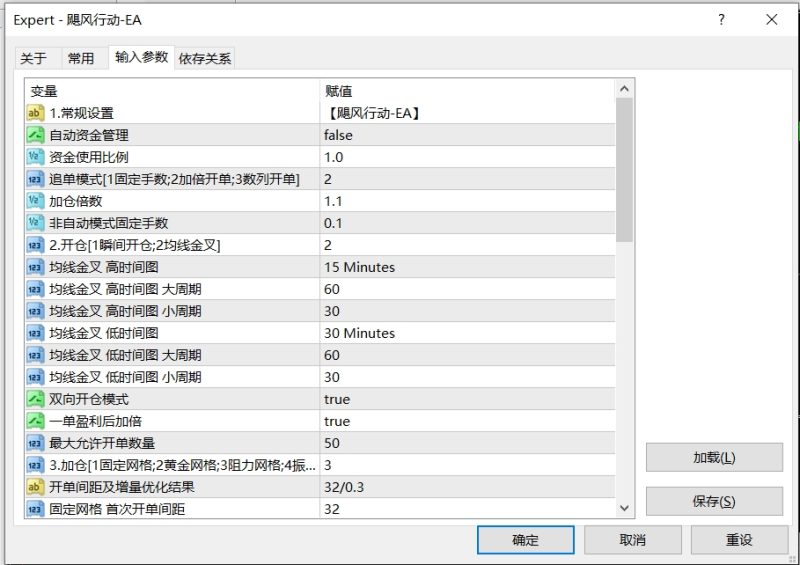Click the 重设 button
The width and height of the screenshot is (800, 565).
[739, 540]
